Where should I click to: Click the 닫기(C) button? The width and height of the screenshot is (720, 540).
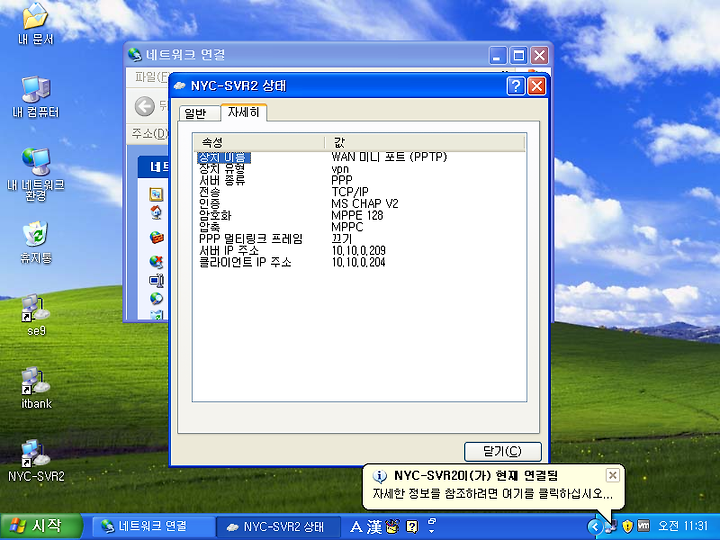click(x=503, y=451)
